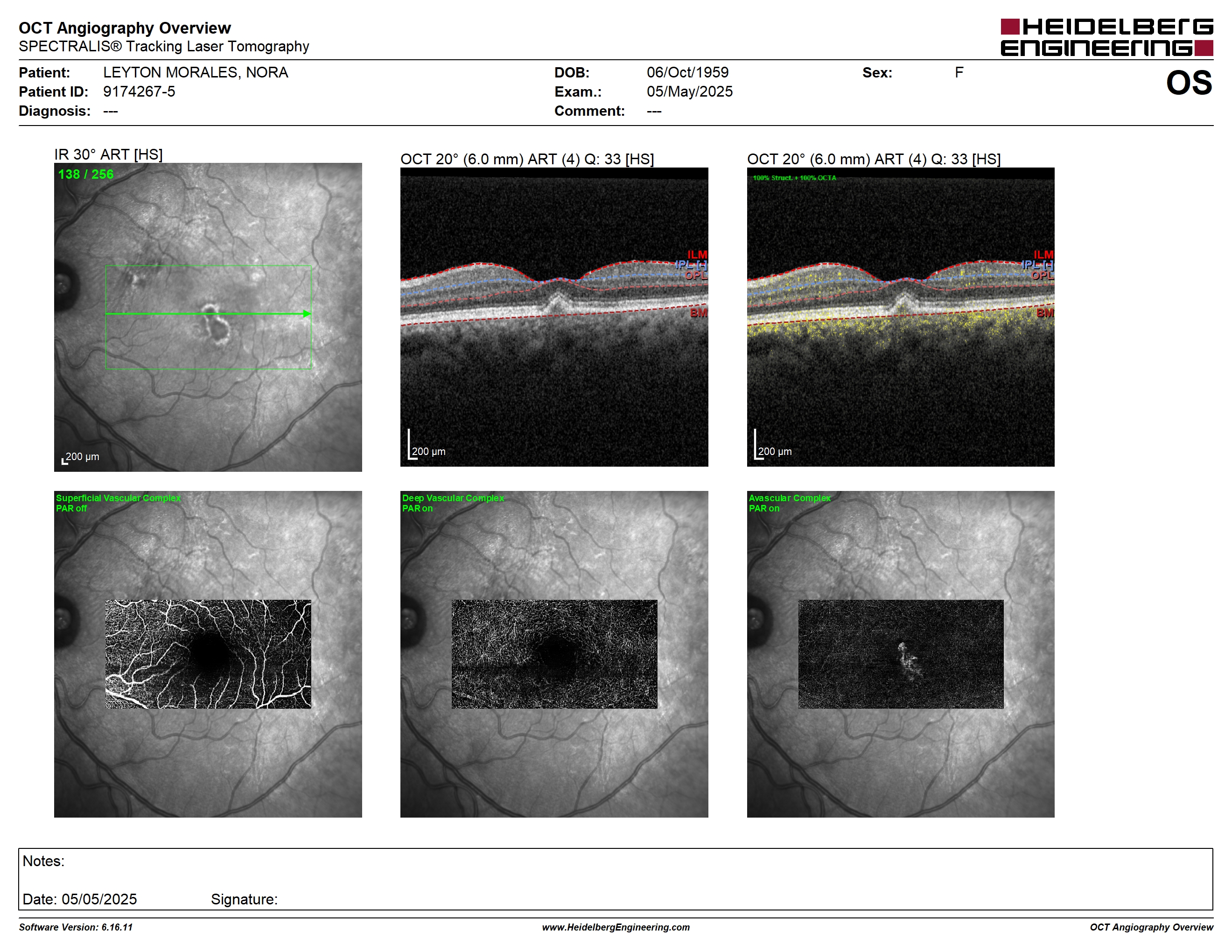
Task: Click footer 'OCT Angiography Overview' text
Action: coord(1151,927)
